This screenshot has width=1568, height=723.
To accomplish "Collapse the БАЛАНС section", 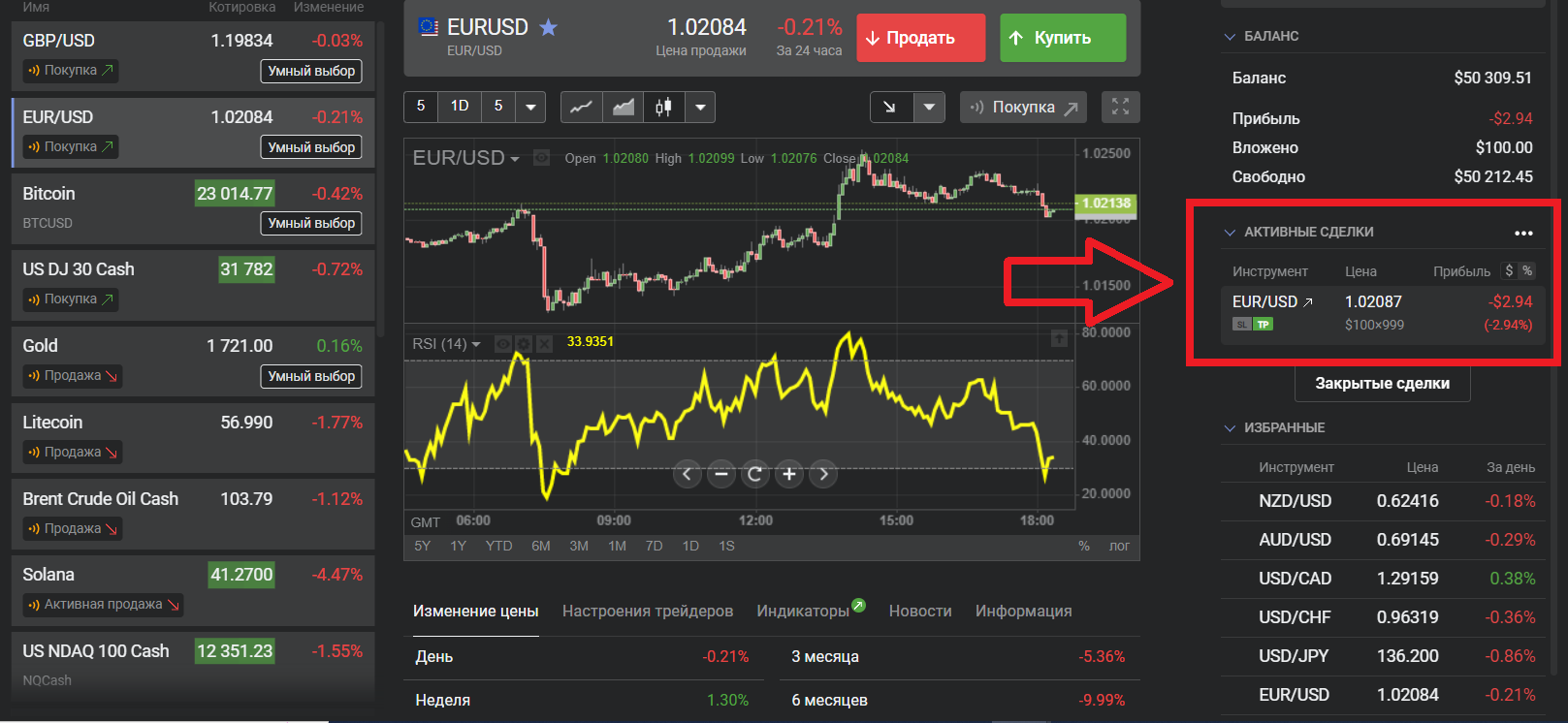I will coord(1231,37).
